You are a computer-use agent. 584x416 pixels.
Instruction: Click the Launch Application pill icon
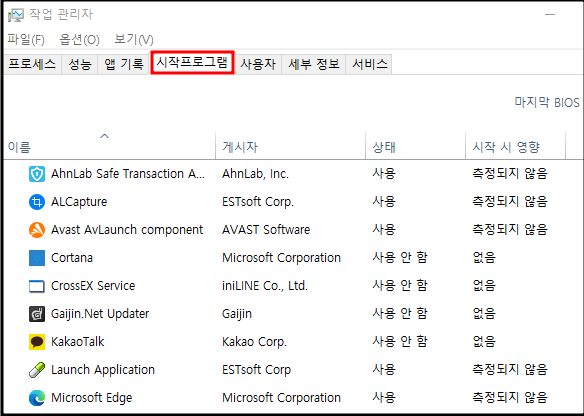pos(37,370)
